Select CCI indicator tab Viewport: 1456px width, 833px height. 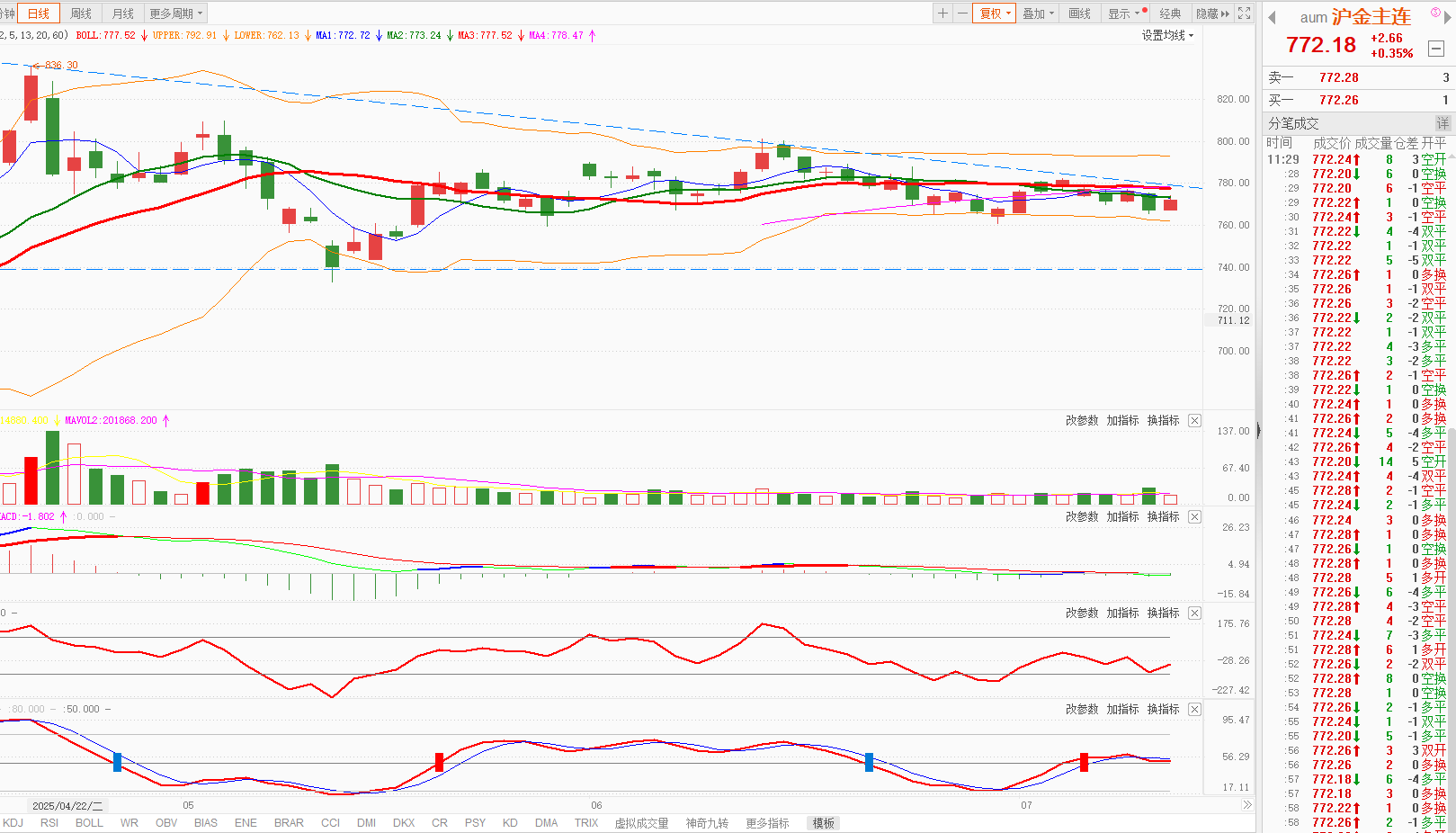click(330, 823)
